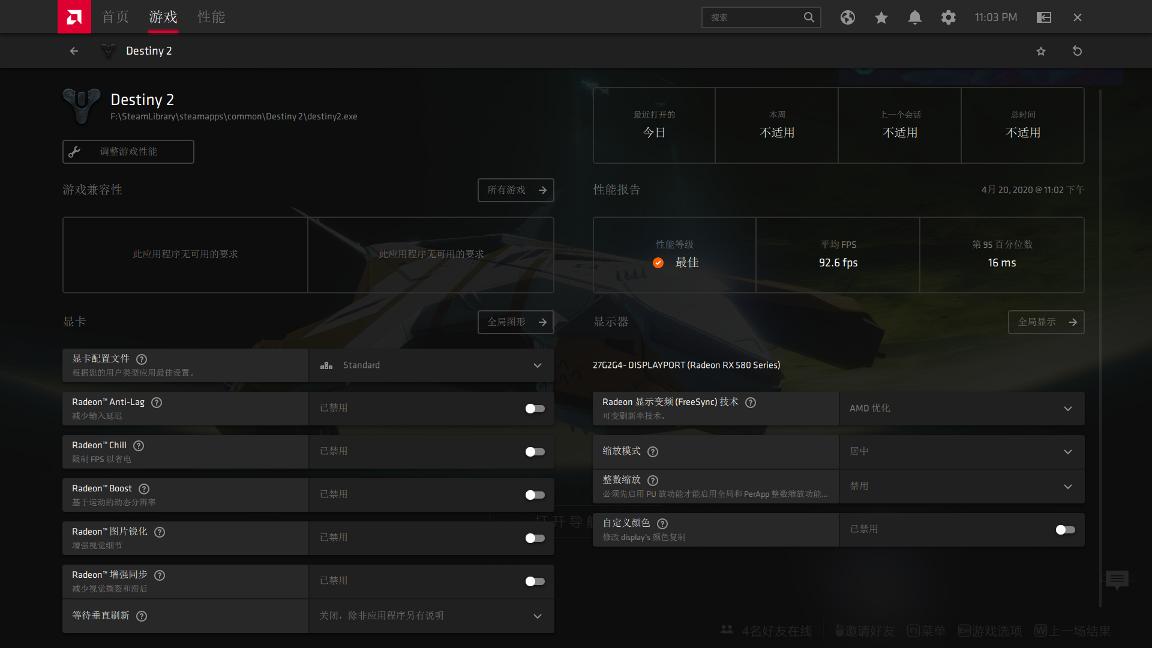
Task: Open the FreeSync AMD 优化 dropdown
Action: (x=961, y=408)
